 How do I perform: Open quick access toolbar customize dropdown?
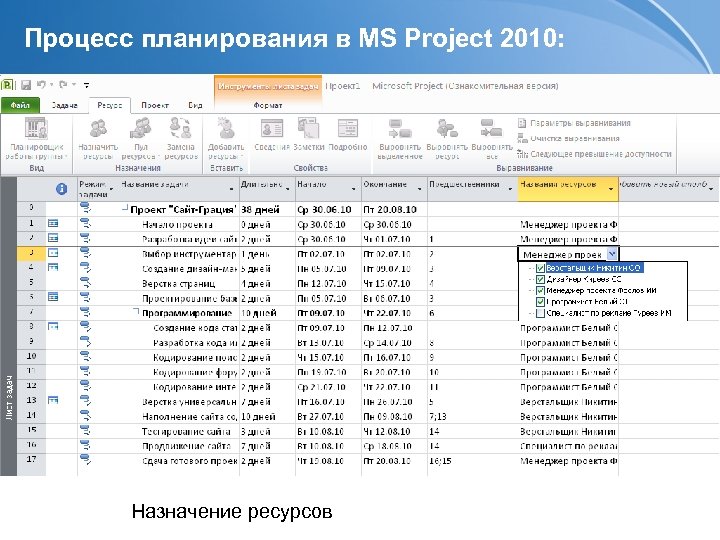point(86,85)
